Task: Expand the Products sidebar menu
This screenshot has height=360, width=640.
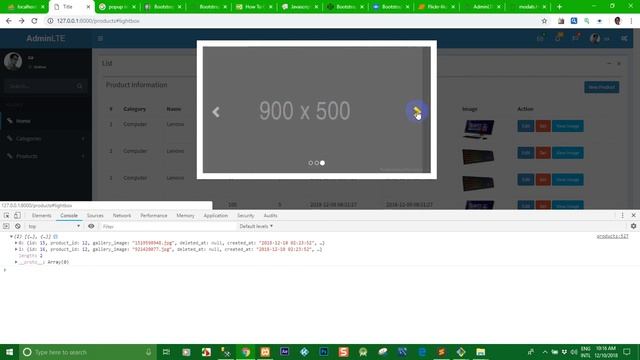Action: 46,156
